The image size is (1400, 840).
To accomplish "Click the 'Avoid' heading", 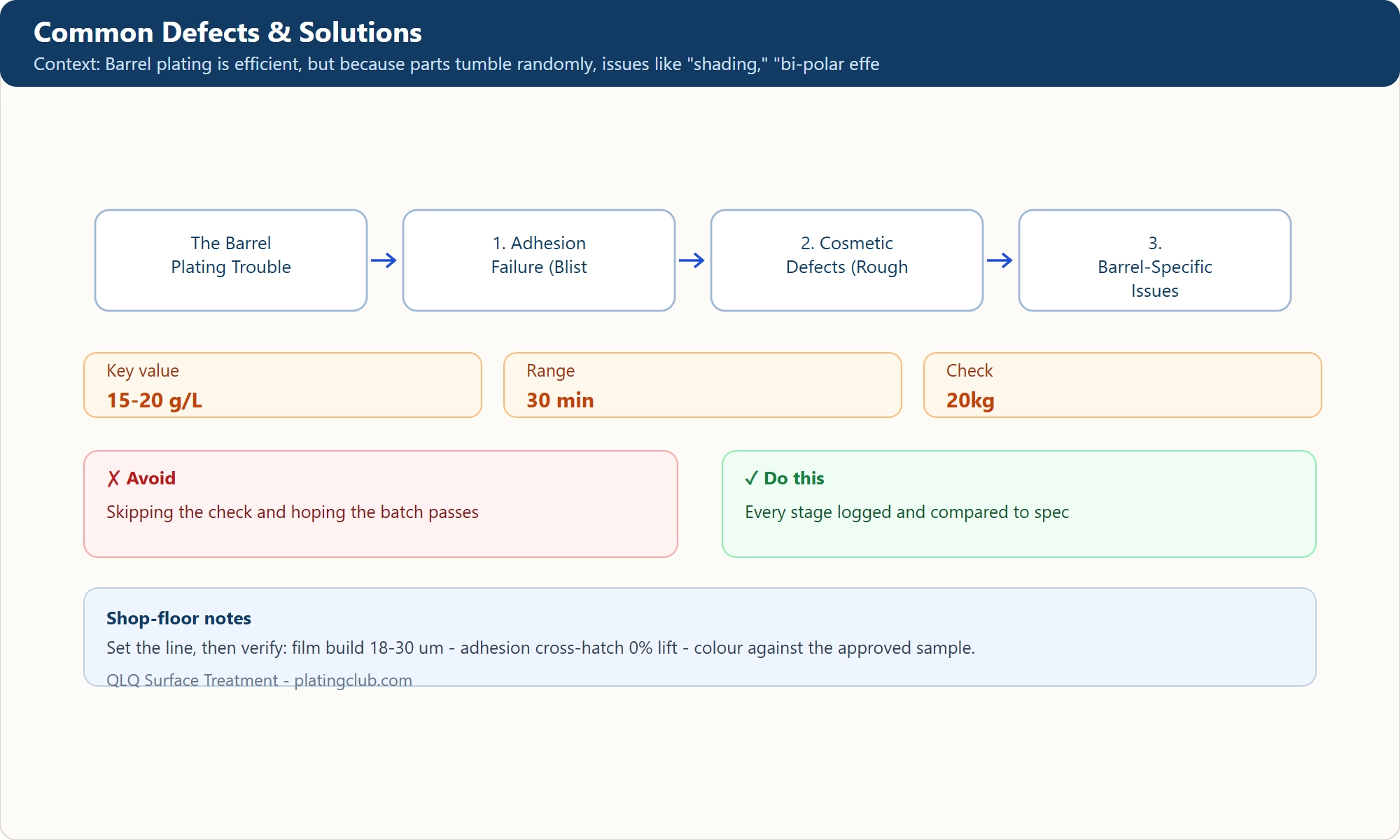I will point(150,478).
